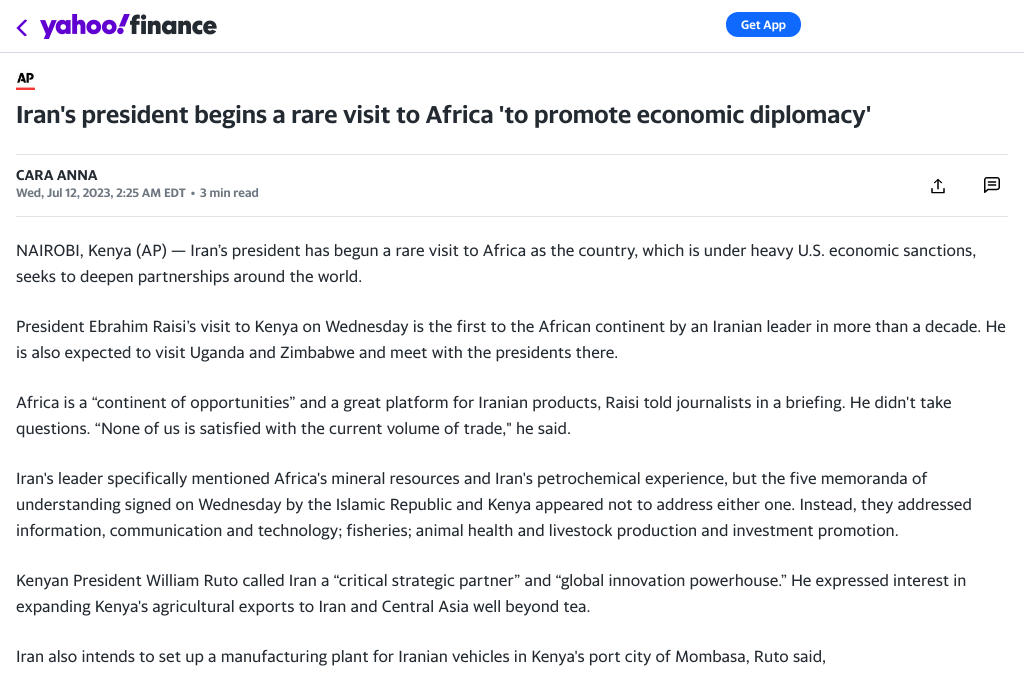The image size is (1024, 678).
Task: Click the quoted phrase "global innovation powerhouse"
Action: click(x=650, y=580)
